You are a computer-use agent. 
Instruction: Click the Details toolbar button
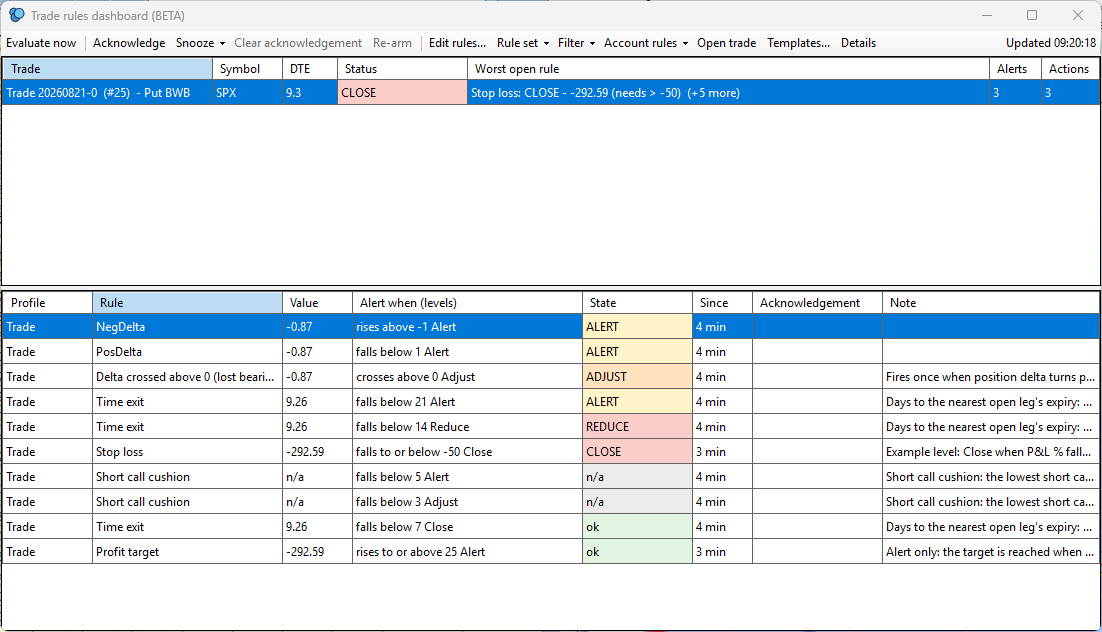click(x=858, y=43)
